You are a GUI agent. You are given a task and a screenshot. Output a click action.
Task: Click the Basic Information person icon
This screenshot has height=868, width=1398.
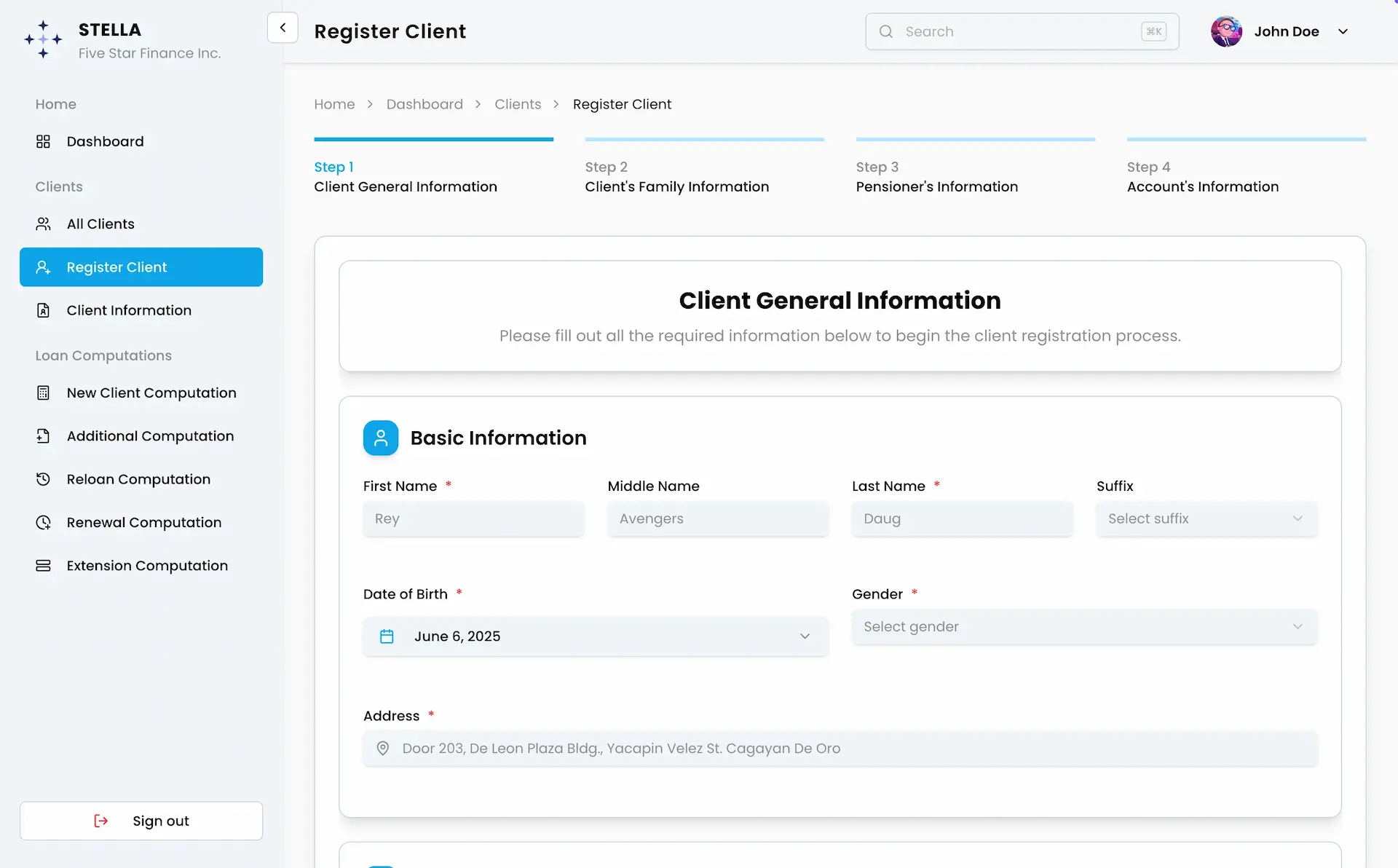coord(381,438)
